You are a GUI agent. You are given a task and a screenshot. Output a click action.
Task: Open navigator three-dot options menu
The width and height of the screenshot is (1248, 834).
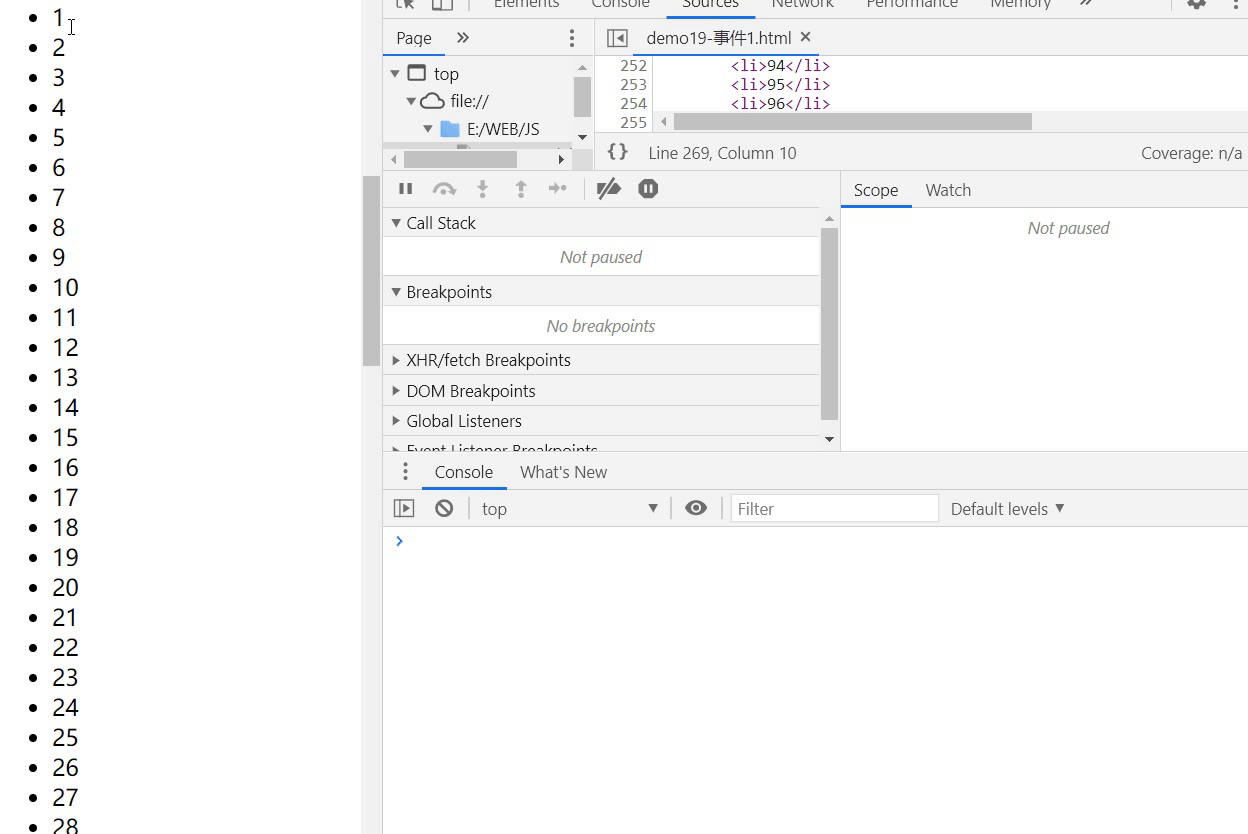tap(572, 38)
